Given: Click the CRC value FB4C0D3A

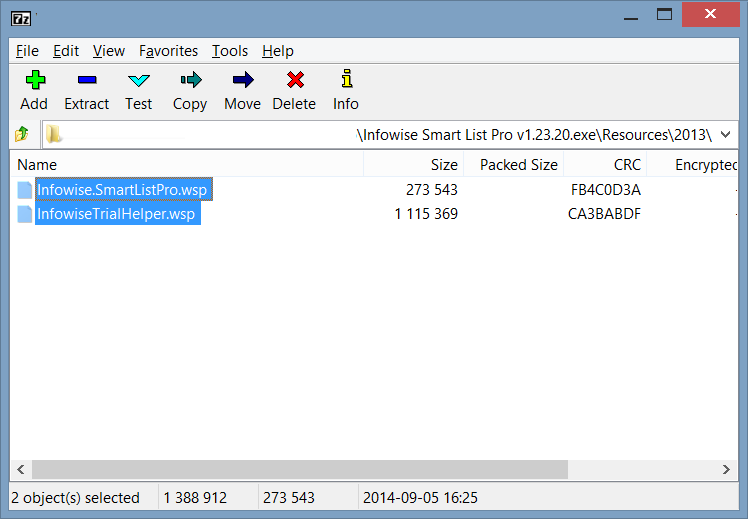Looking at the screenshot, I should tap(605, 190).
